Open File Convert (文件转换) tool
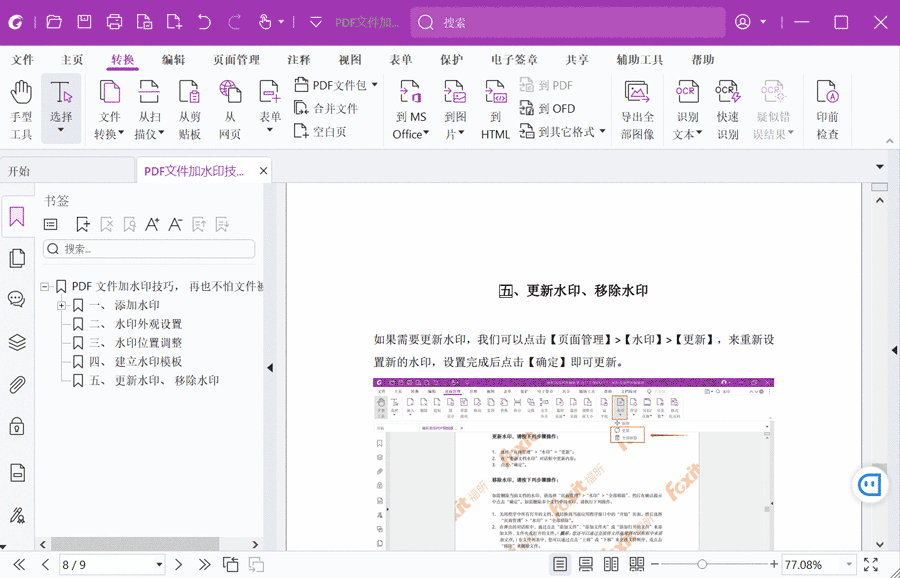Image resolution: width=900 pixels, height=578 pixels. [x=109, y=110]
